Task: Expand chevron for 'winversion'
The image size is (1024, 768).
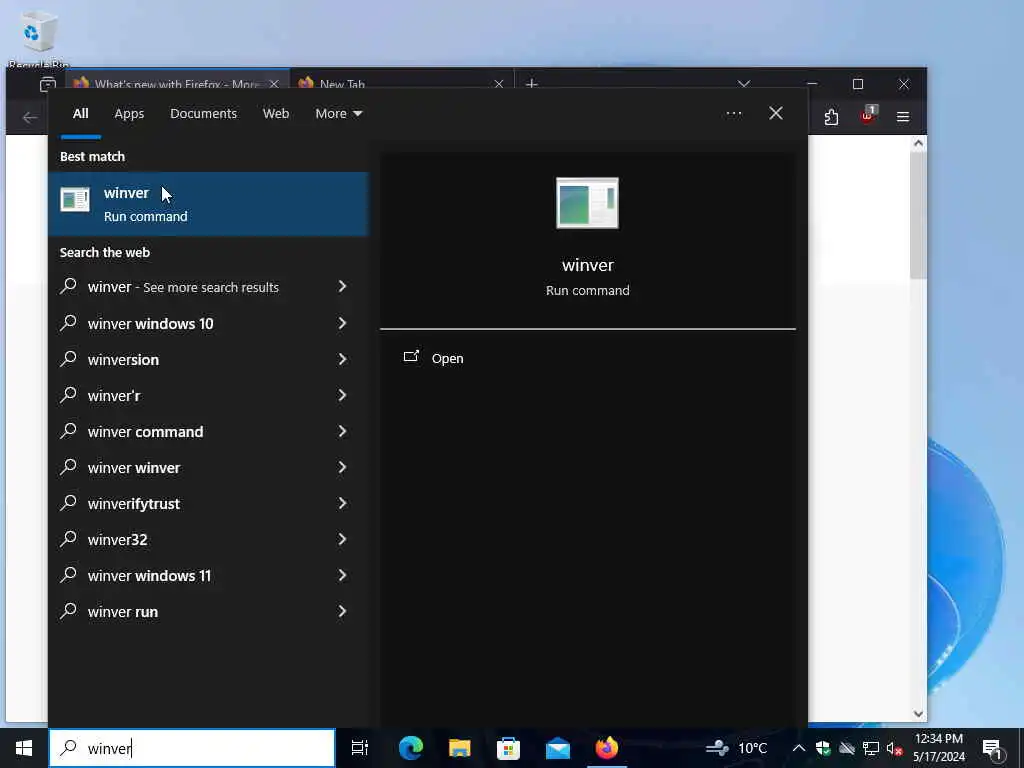Action: pyautogui.click(x=342, y=359)
